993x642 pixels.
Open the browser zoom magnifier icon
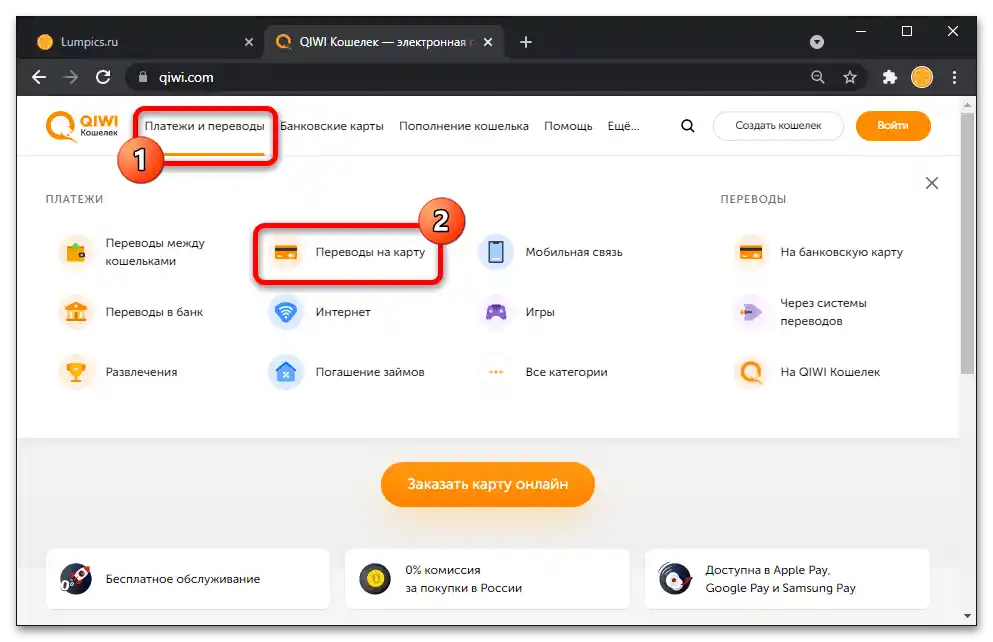coord(818,77)
